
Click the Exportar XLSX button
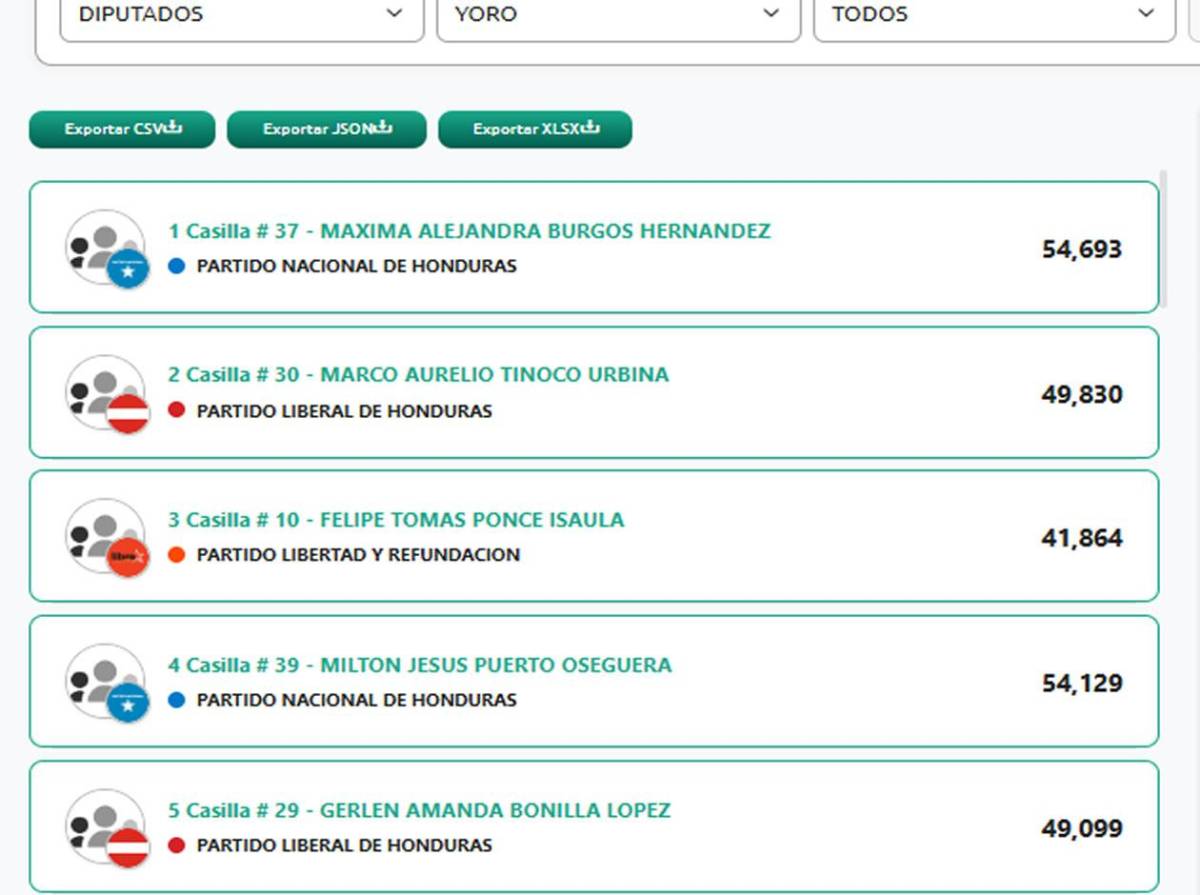coord(535,128)
